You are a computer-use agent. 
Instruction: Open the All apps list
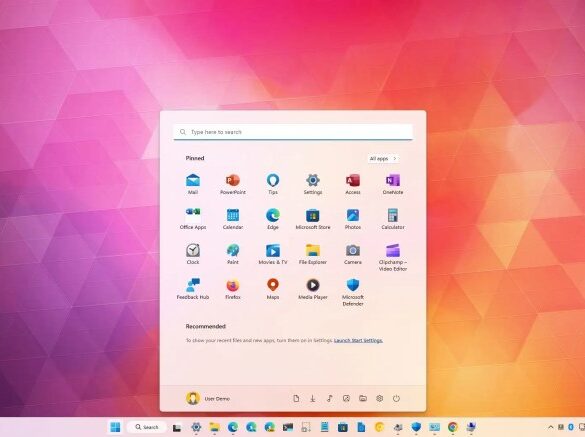383,159
